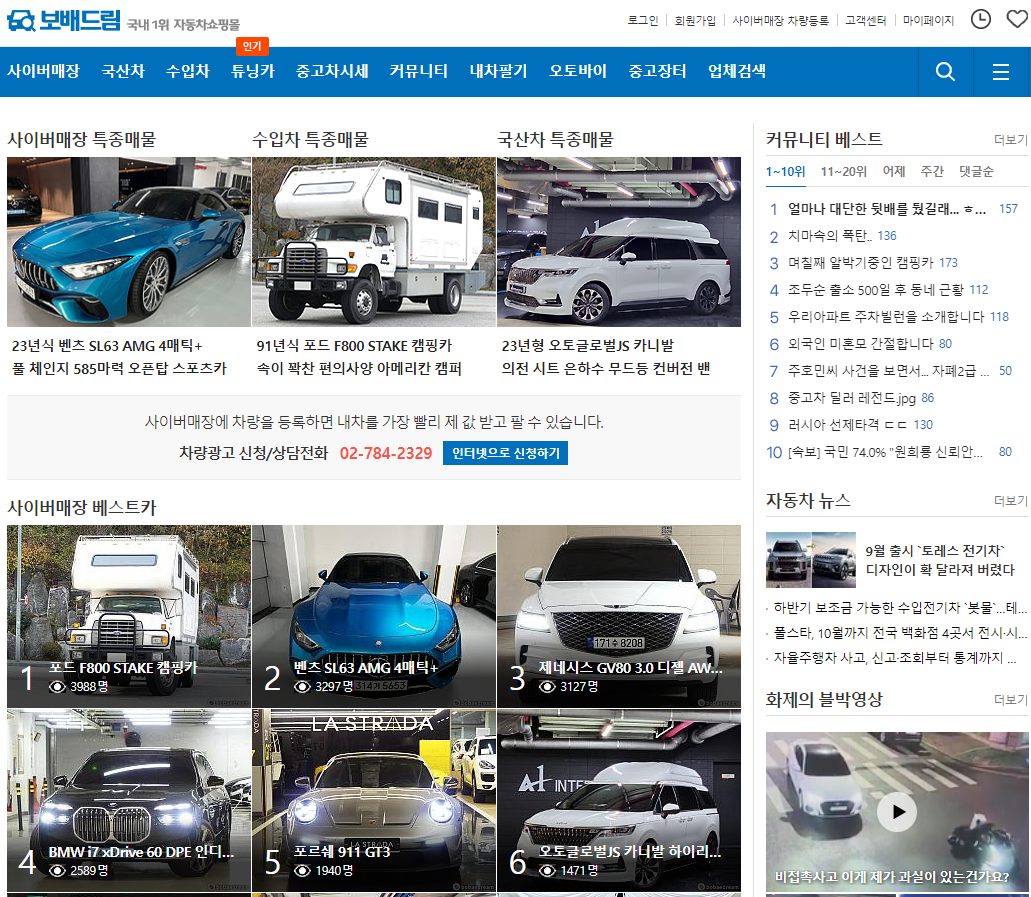
Task: Click caption 23년형 오토글로벌JS 카니발
Action: 588,346
